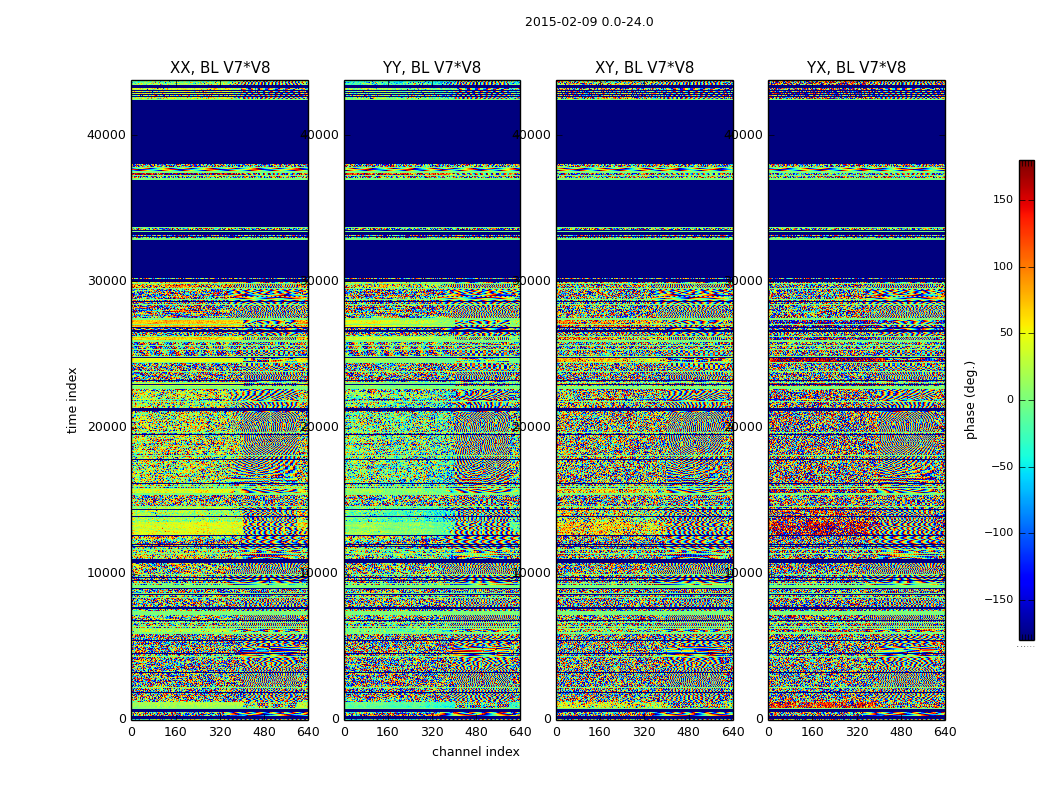The height and width of the screenshot is (800, 1050).
Task: Click the 'channel index' x-axis label
Action: [475, 752]
